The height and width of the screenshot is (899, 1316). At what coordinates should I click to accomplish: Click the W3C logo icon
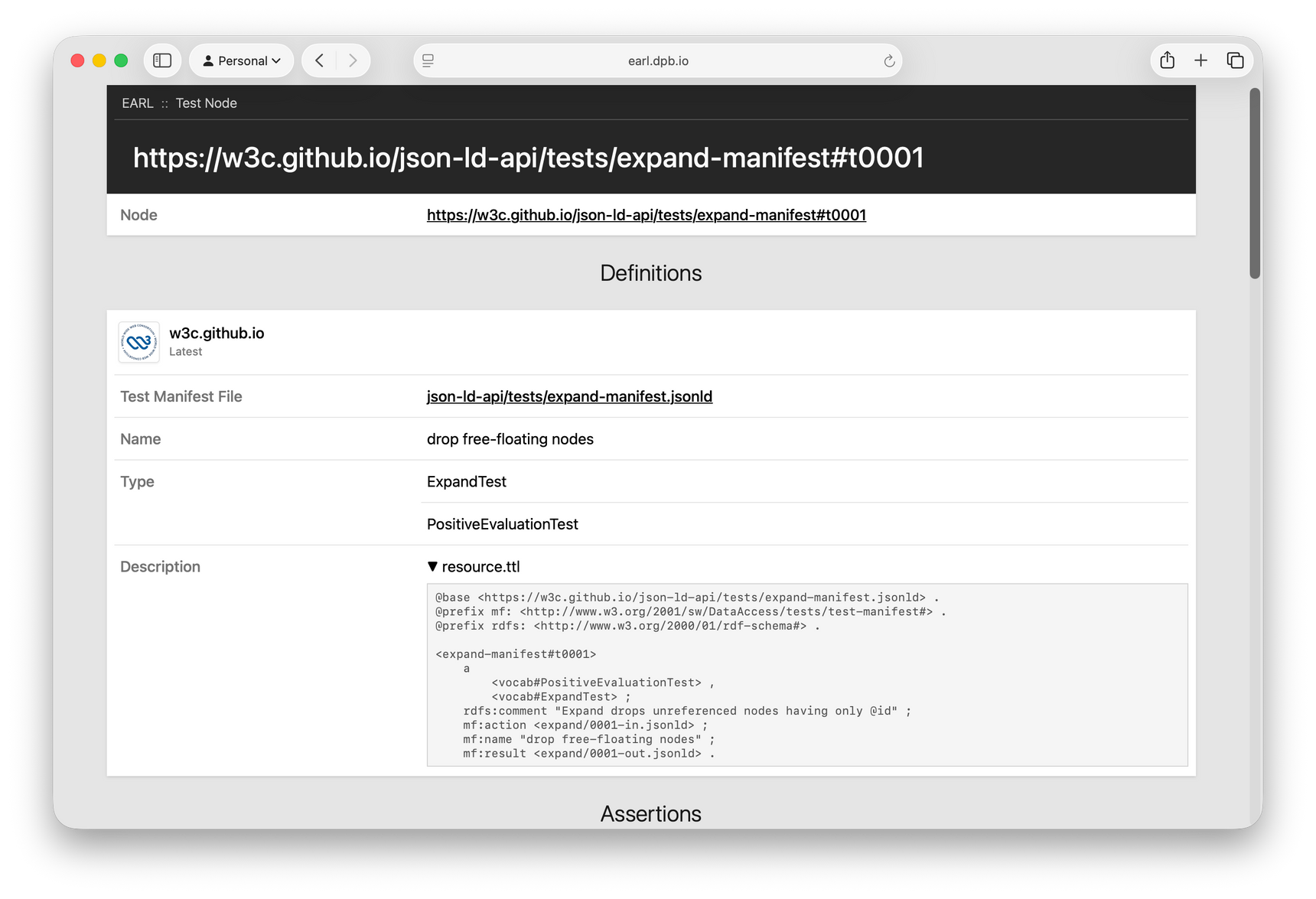pos(138,342)
